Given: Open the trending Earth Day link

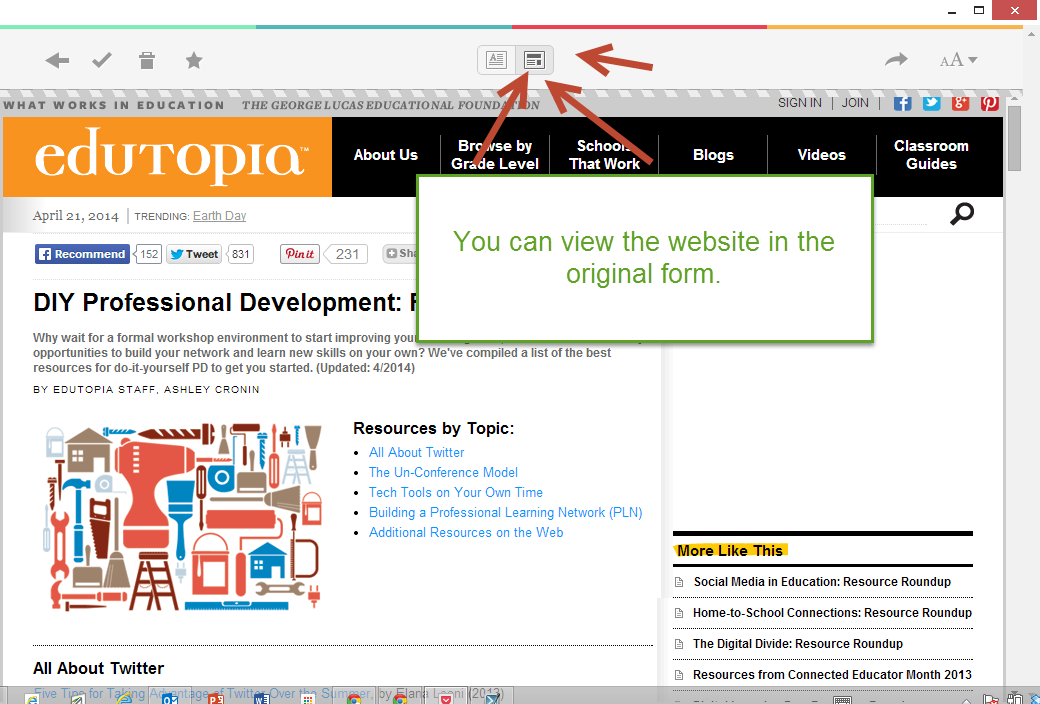Looking at the screenshot, I should point(220,216).
